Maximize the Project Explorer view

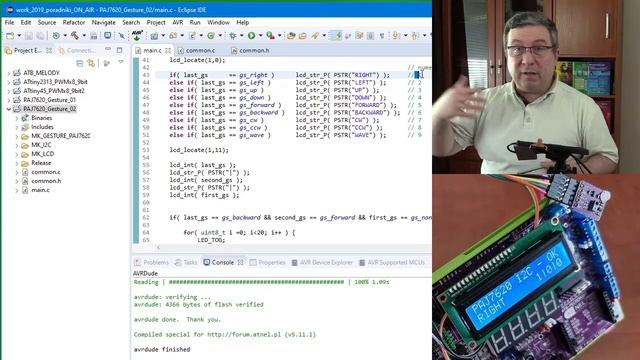click(120, 50)
